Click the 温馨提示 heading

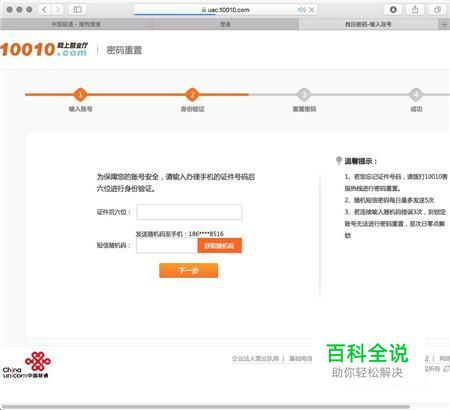click(x=360, y=161)
